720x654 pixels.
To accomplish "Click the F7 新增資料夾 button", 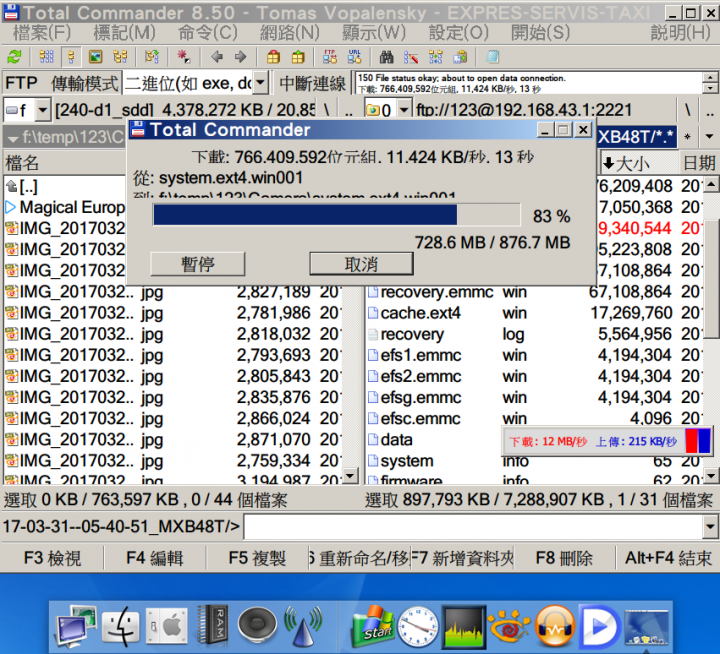I will pos(462,558).
